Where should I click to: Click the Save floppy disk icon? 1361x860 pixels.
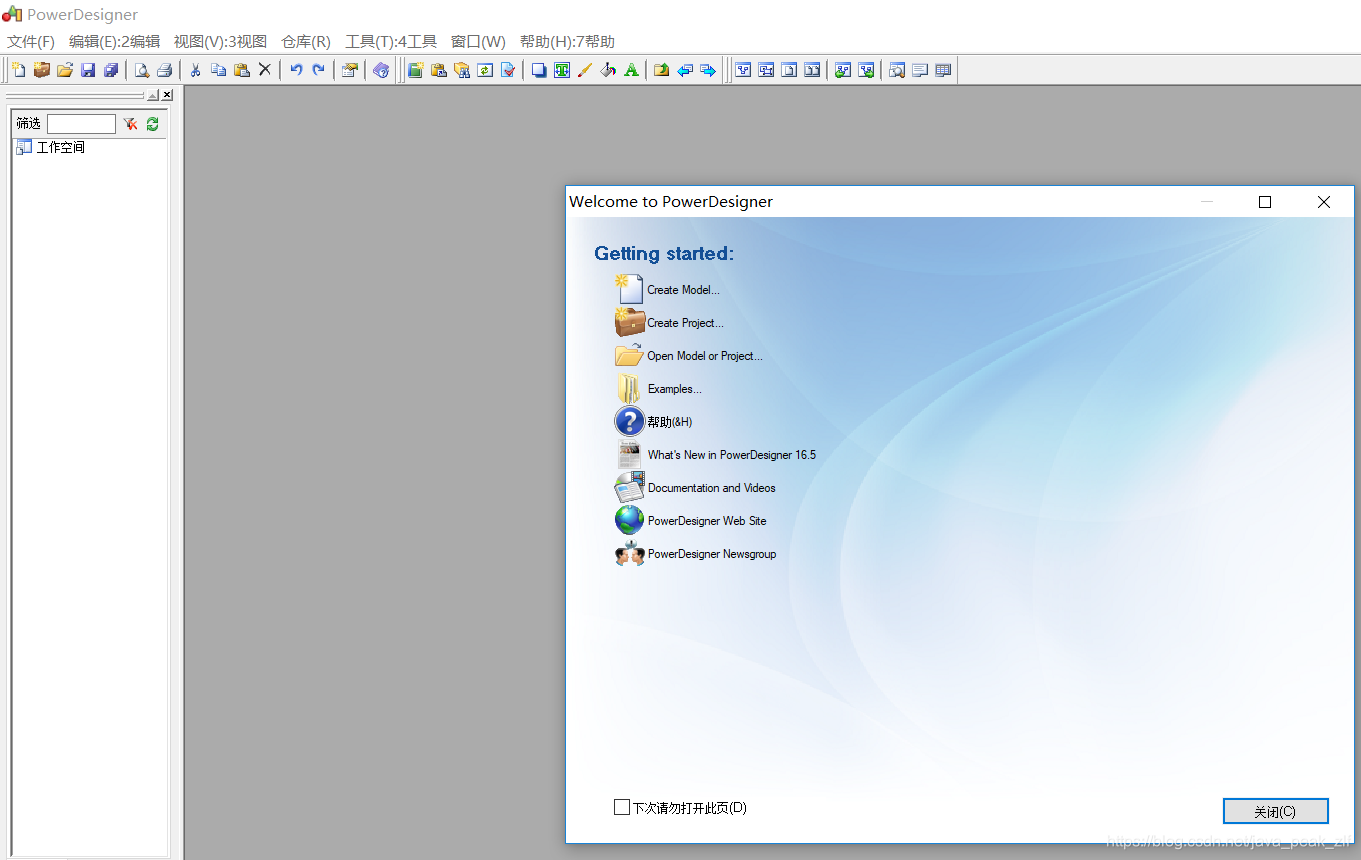tap(88, 70)
